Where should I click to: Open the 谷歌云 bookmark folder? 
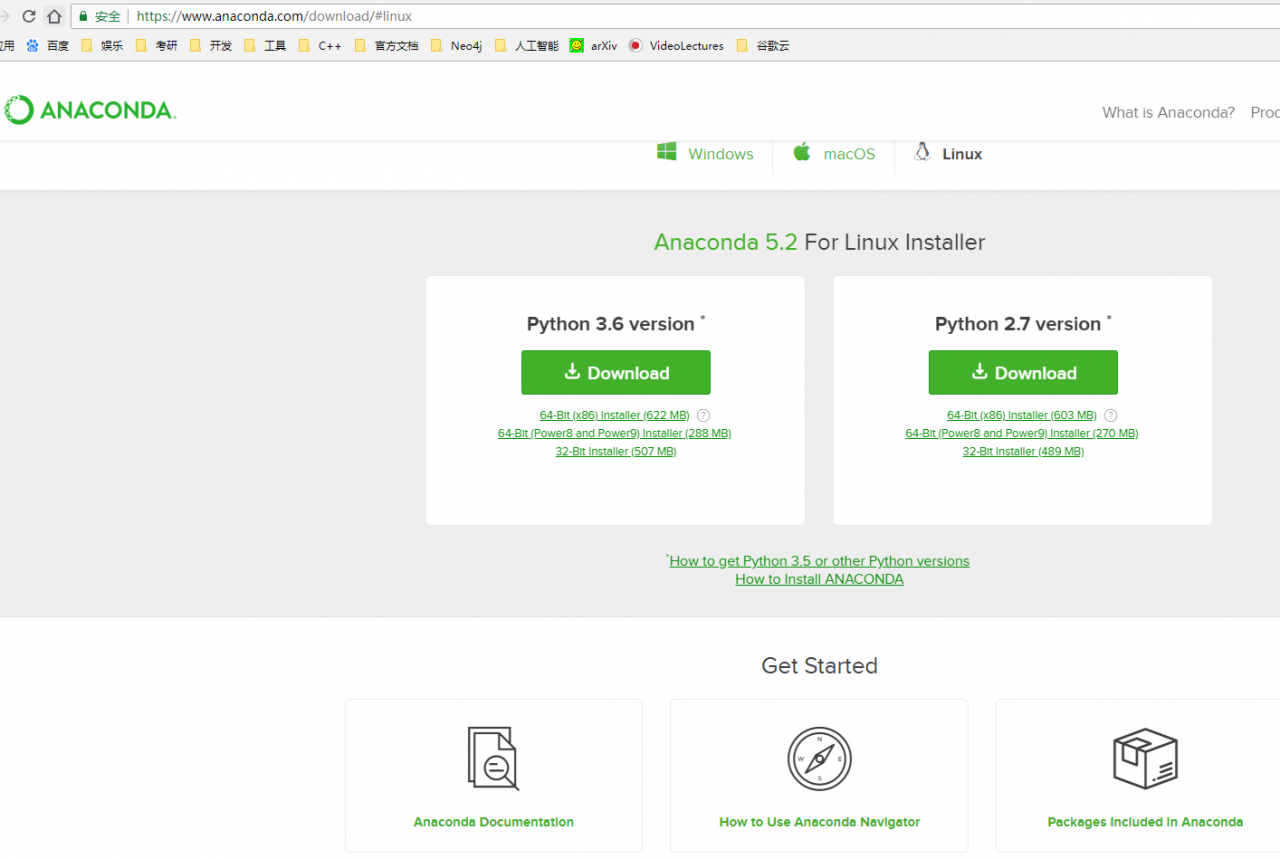[x=763, y=45]
